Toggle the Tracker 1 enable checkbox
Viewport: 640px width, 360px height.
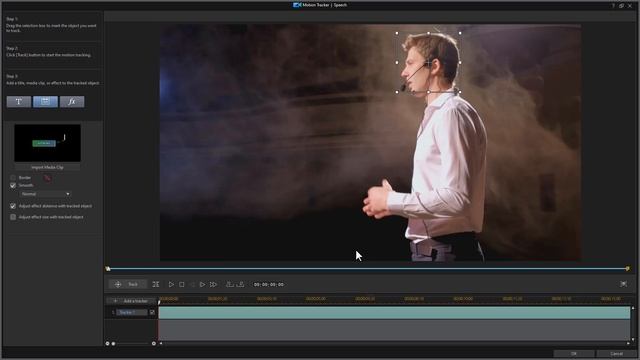(x=152, y=312)
